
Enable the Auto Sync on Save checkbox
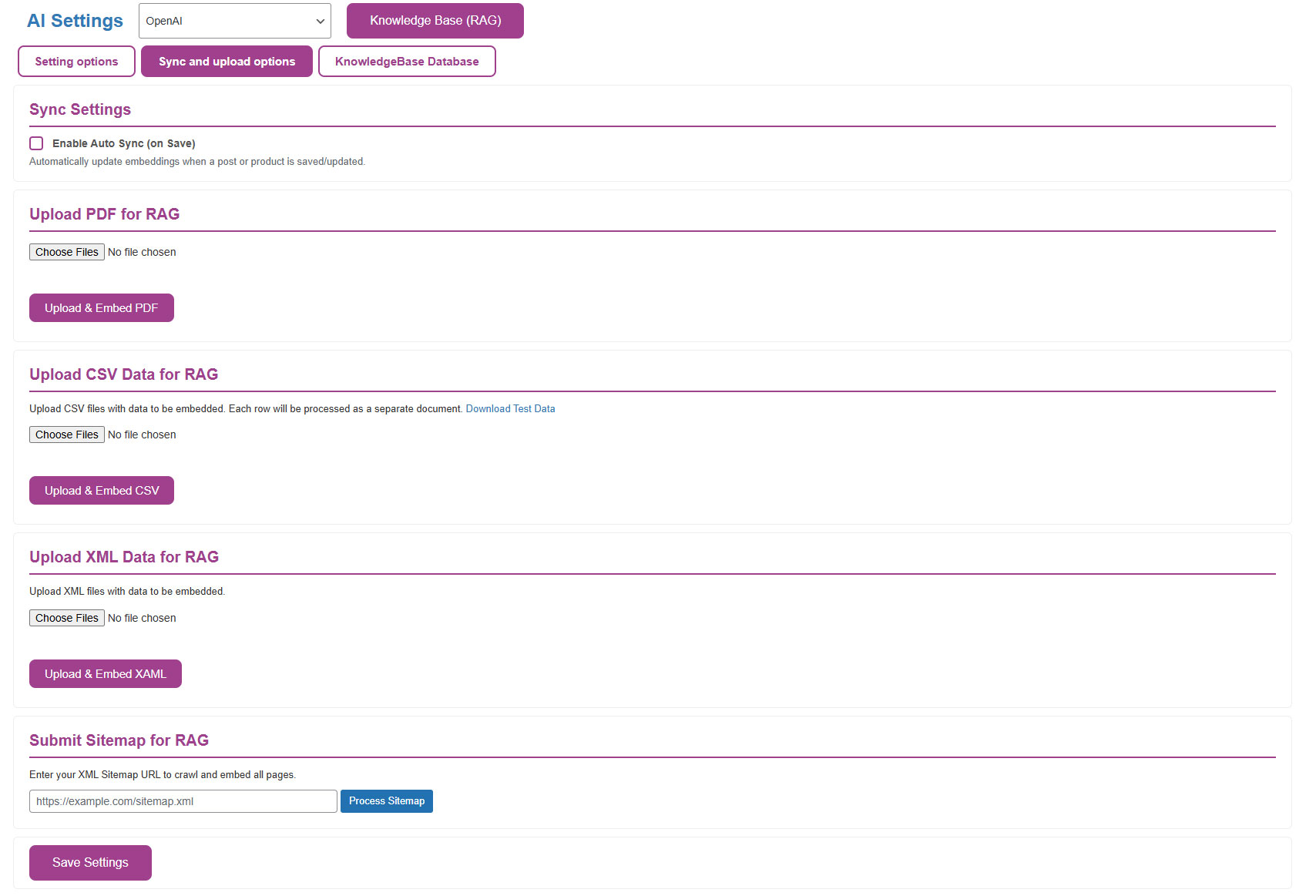tap(36, 143)
